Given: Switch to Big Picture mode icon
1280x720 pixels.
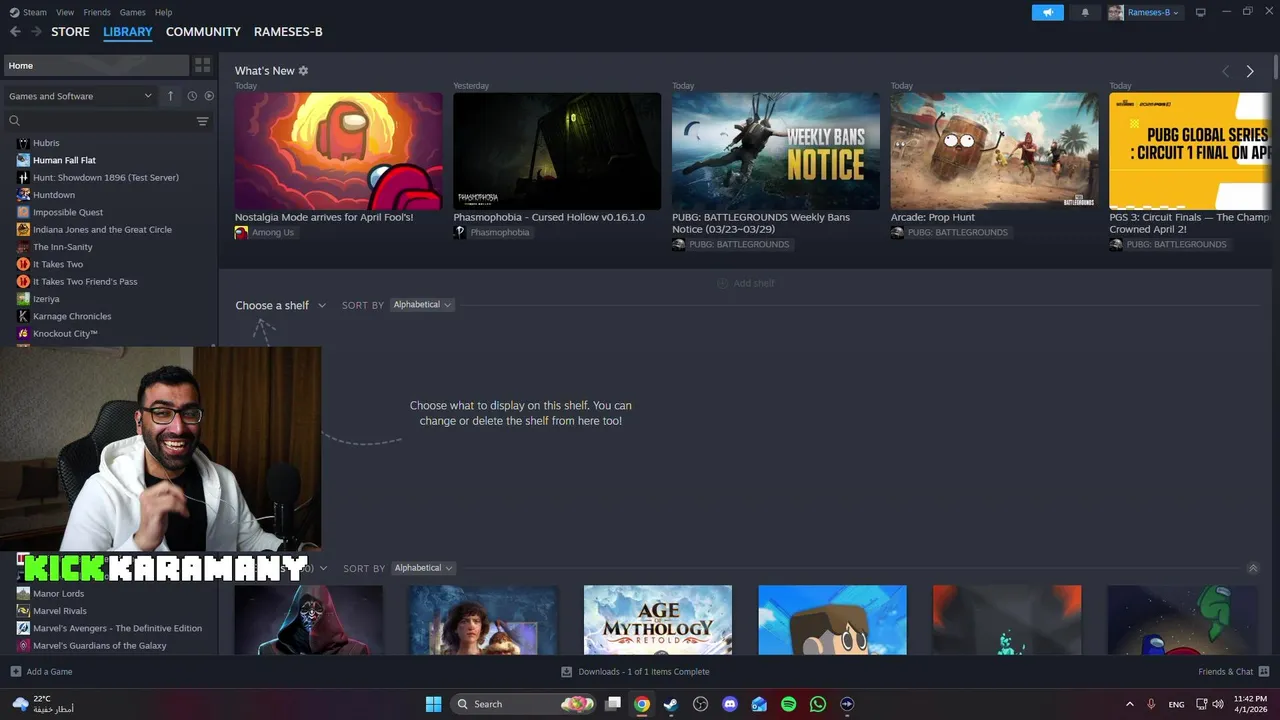Looking at the screenshot, I should [1201, 12].
